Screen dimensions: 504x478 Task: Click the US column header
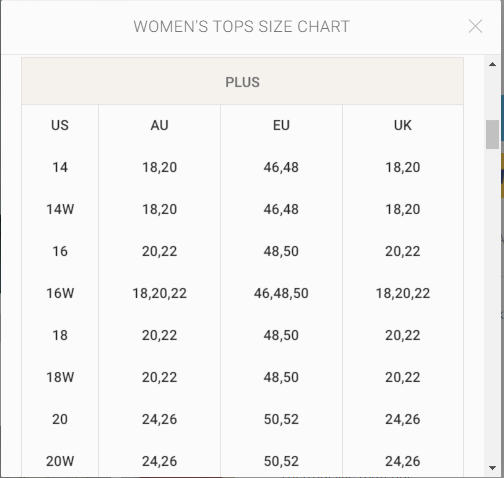(60, 125)
